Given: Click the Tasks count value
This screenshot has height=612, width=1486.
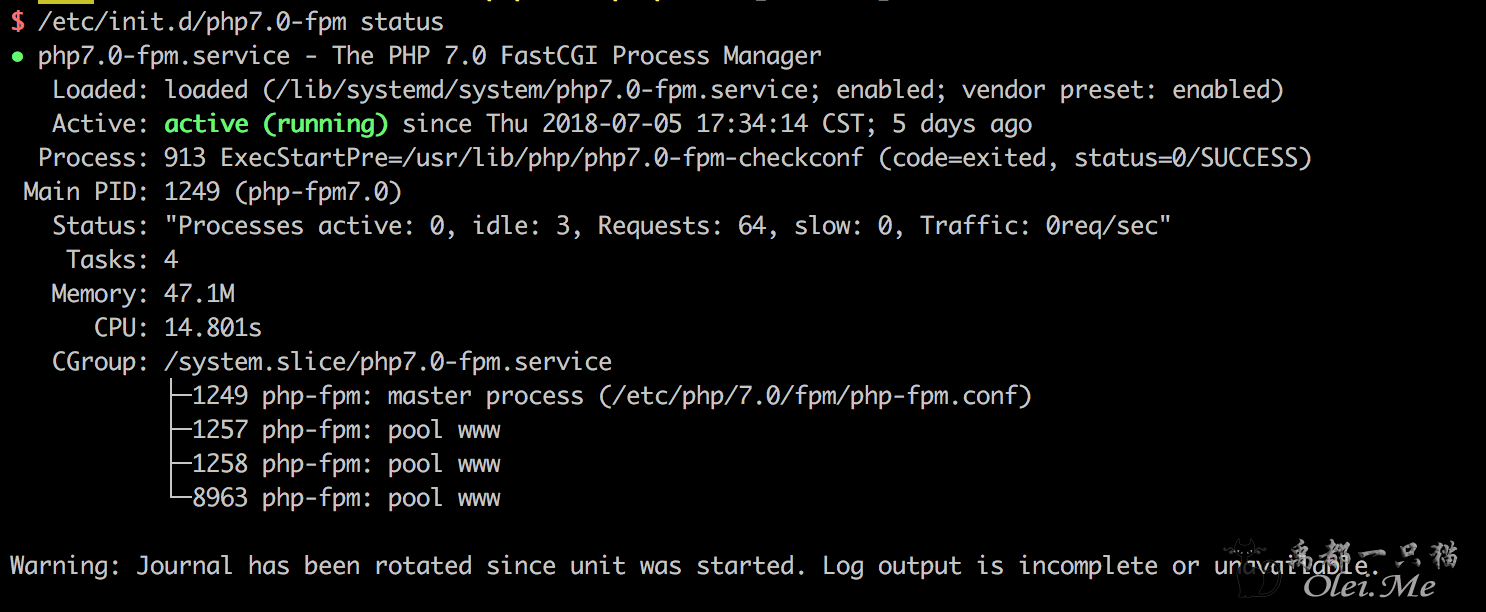Looking at the screenshot, I should [x=171, y=261].
